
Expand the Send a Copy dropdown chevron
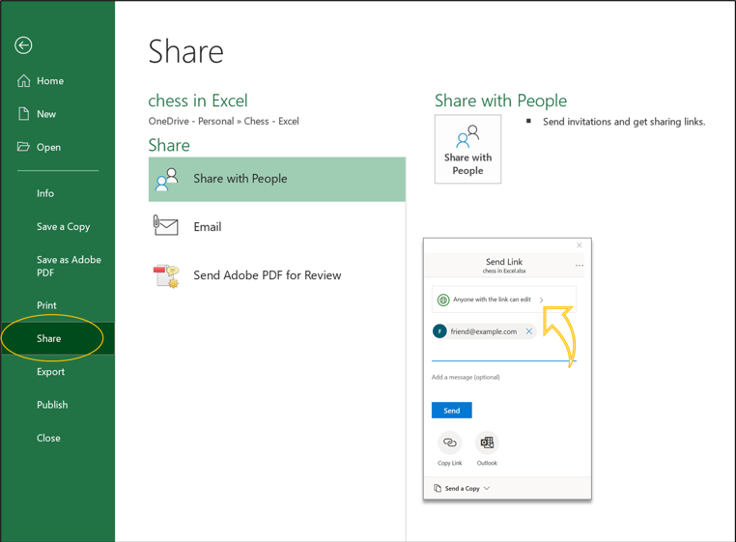click(487, 488)
